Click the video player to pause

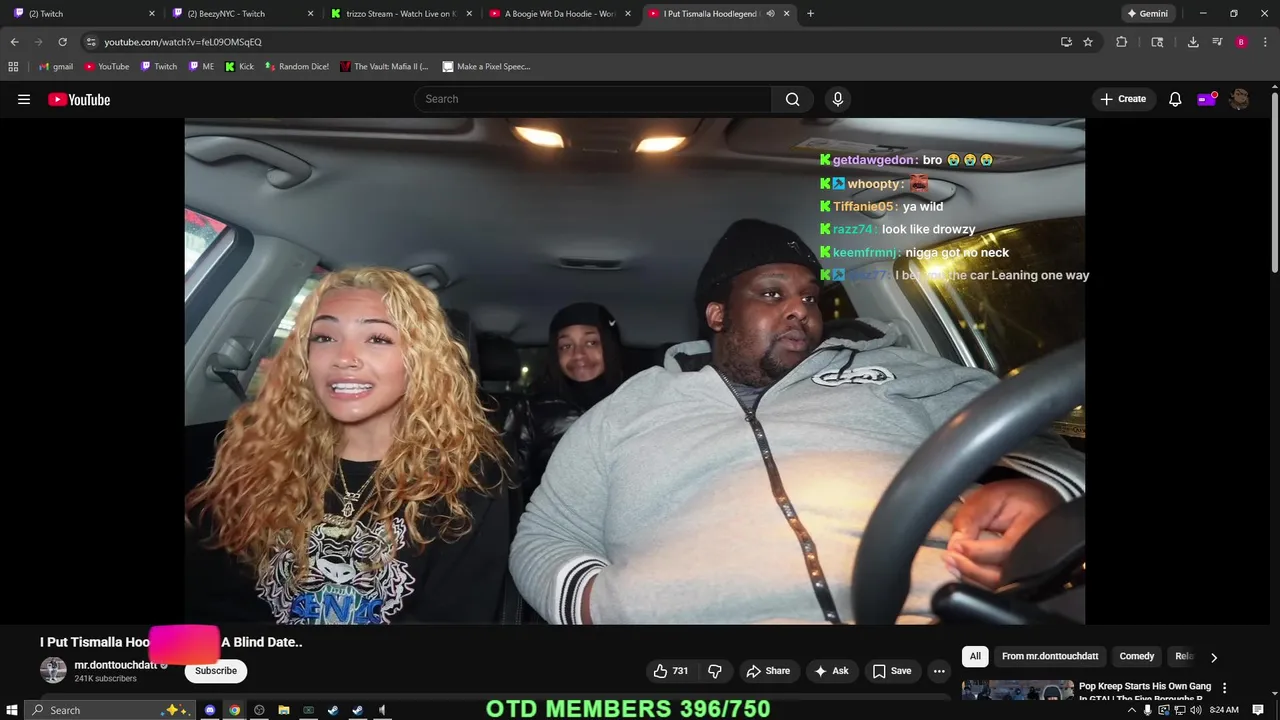634,371
